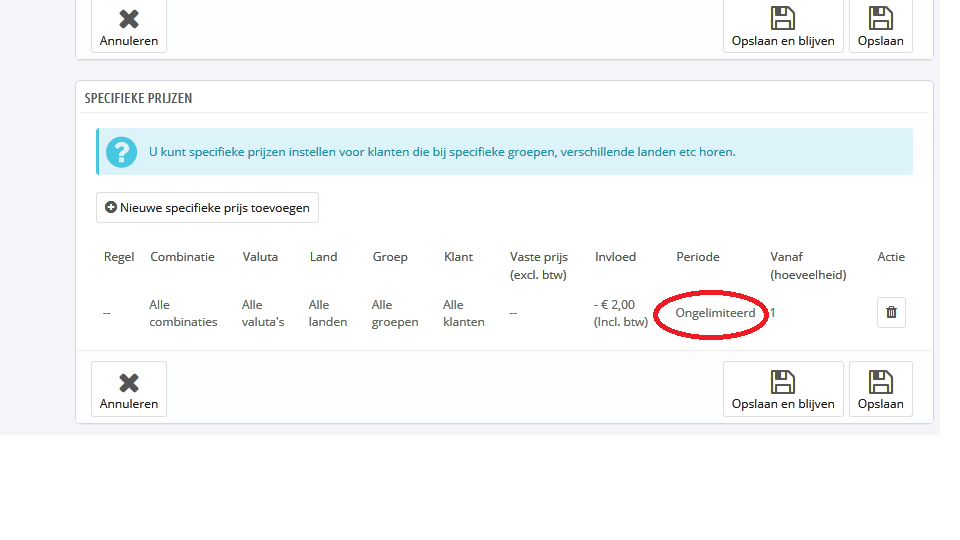Click Opslaan below the specific prices table

tap(880, 389)
